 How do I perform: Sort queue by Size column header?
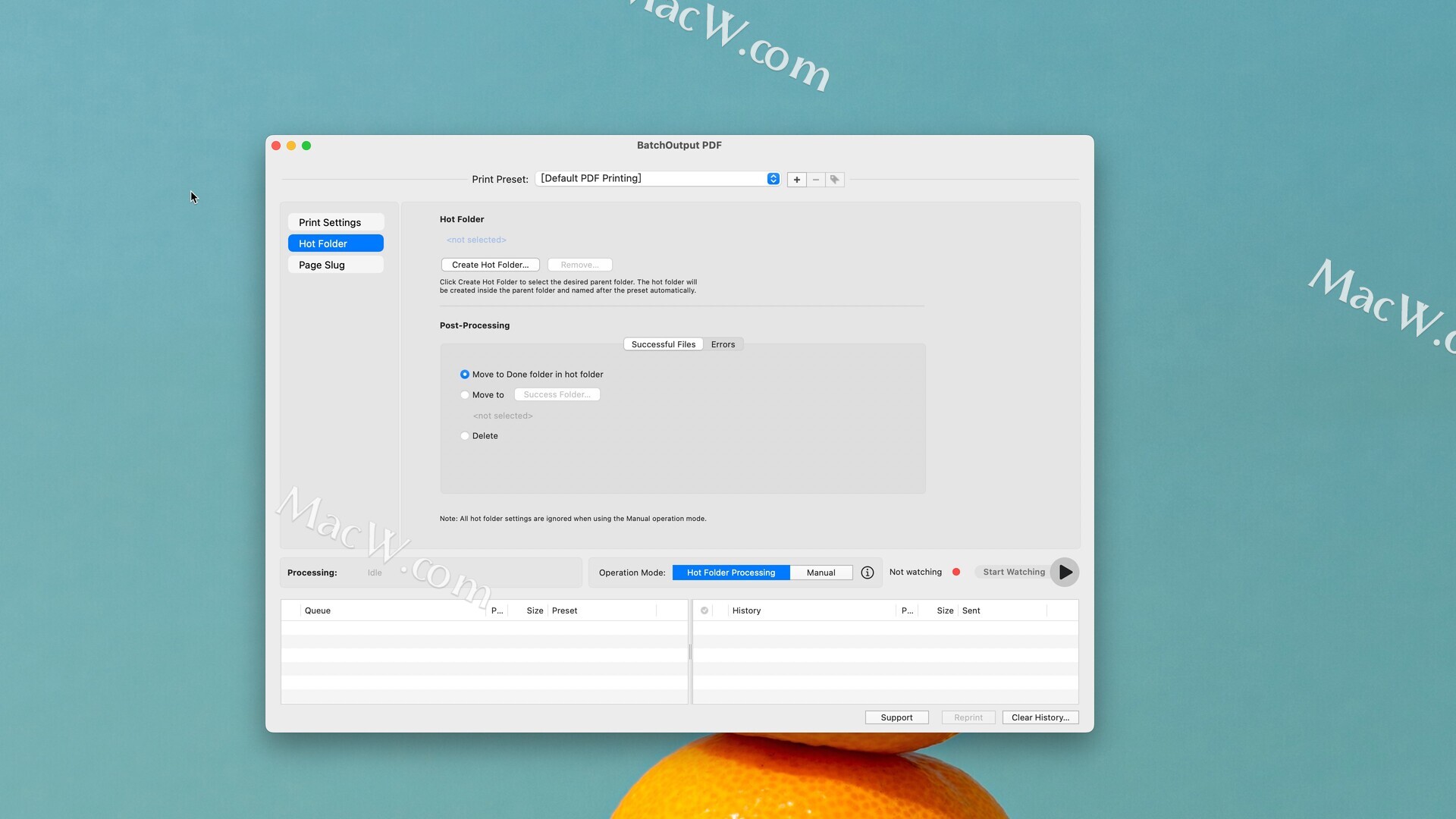tap(528, 610)
